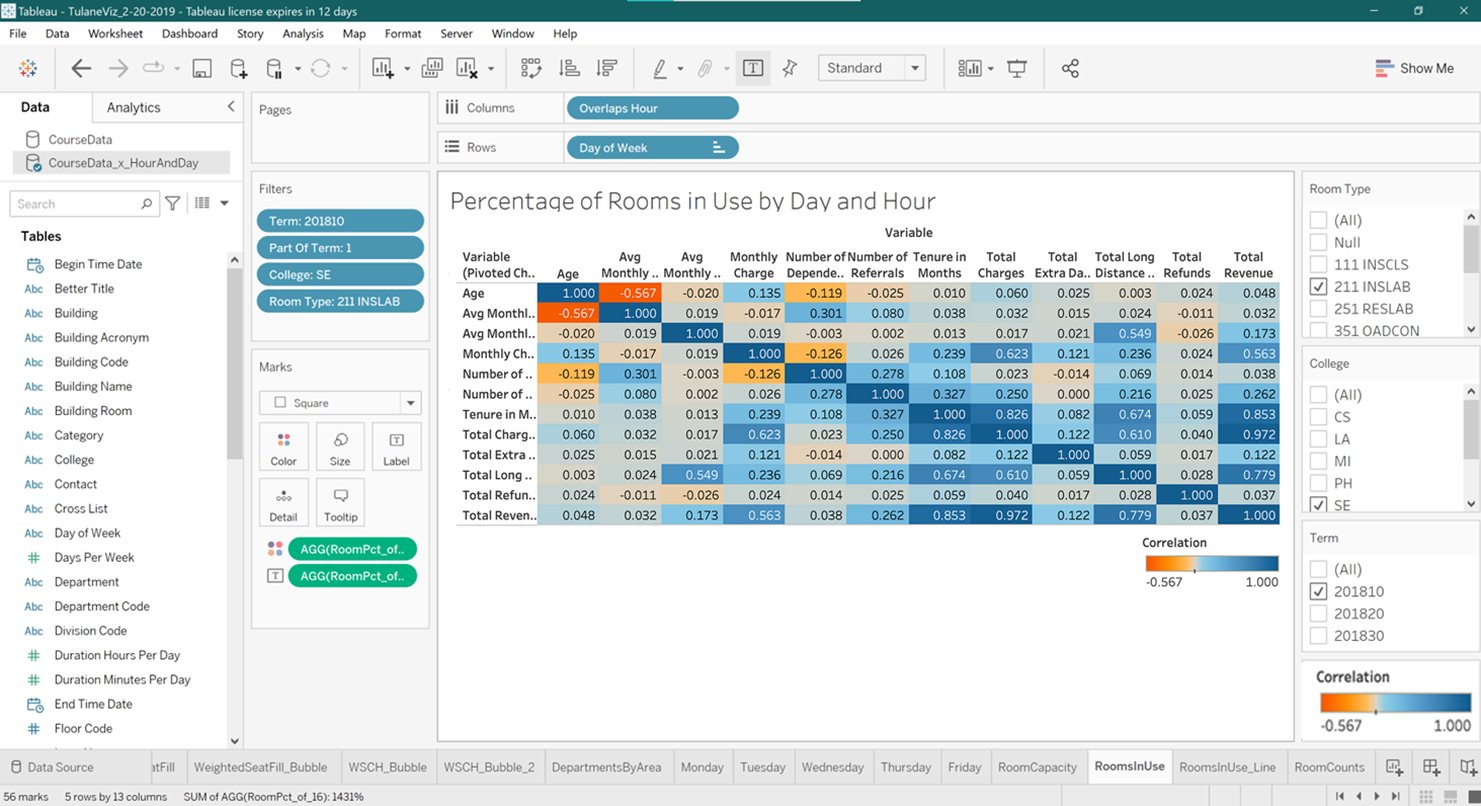The image size is (1481, 806).
Task: Switch to RoomCapacity sheet tab
Action: click(x=1037, y=767)
